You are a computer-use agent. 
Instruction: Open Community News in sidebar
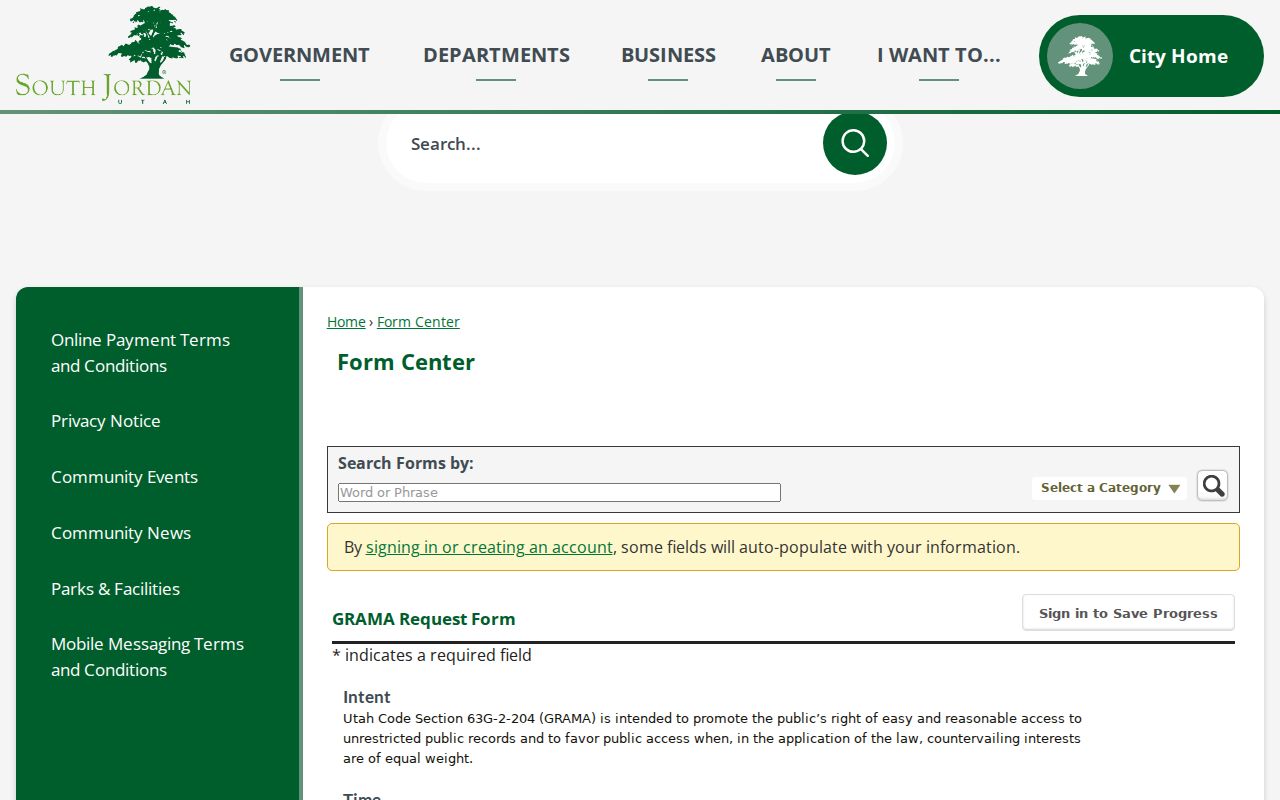[x=121, y=533]
